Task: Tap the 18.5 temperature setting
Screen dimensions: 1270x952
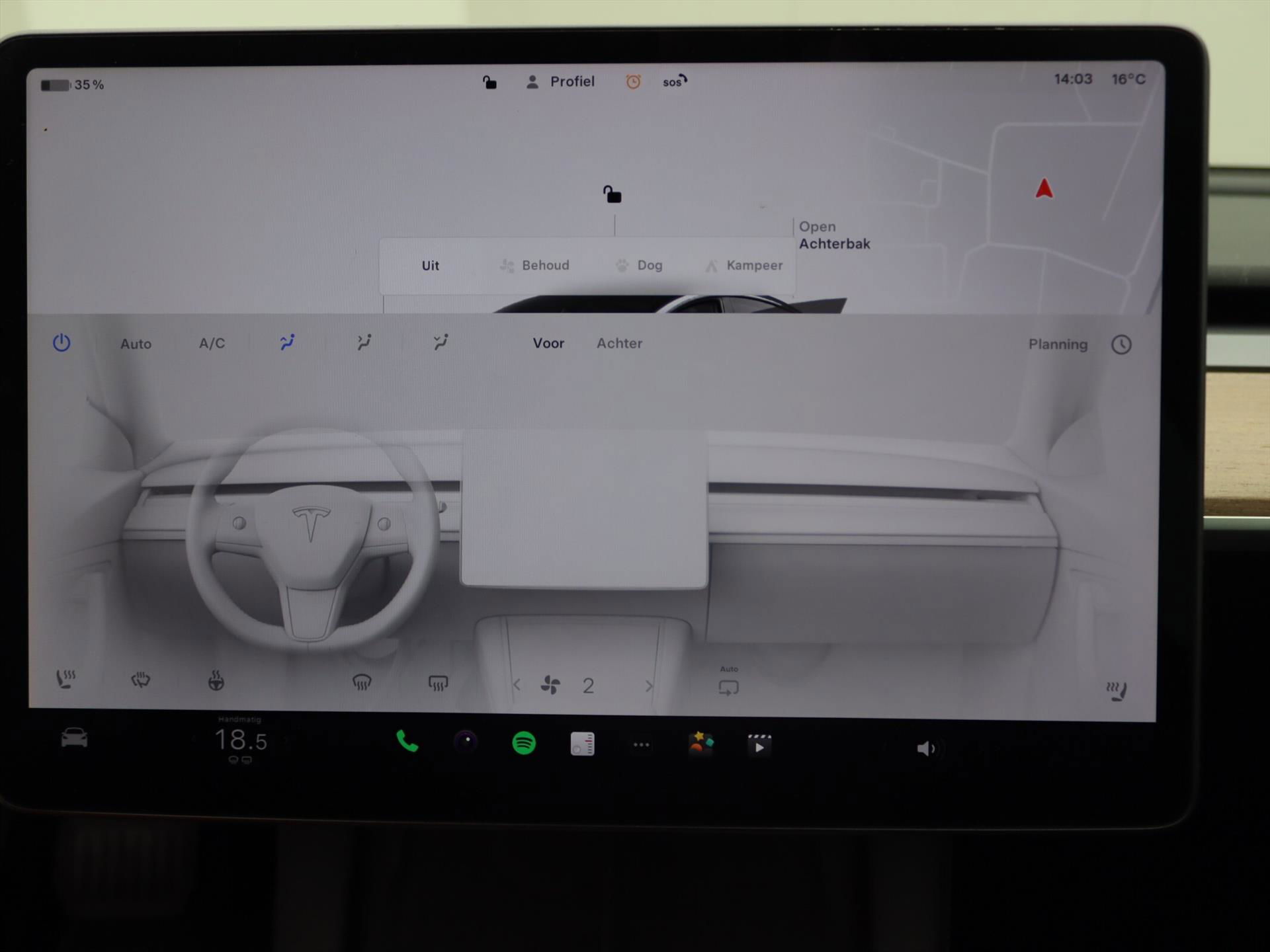Action: [x=240, y=740]
